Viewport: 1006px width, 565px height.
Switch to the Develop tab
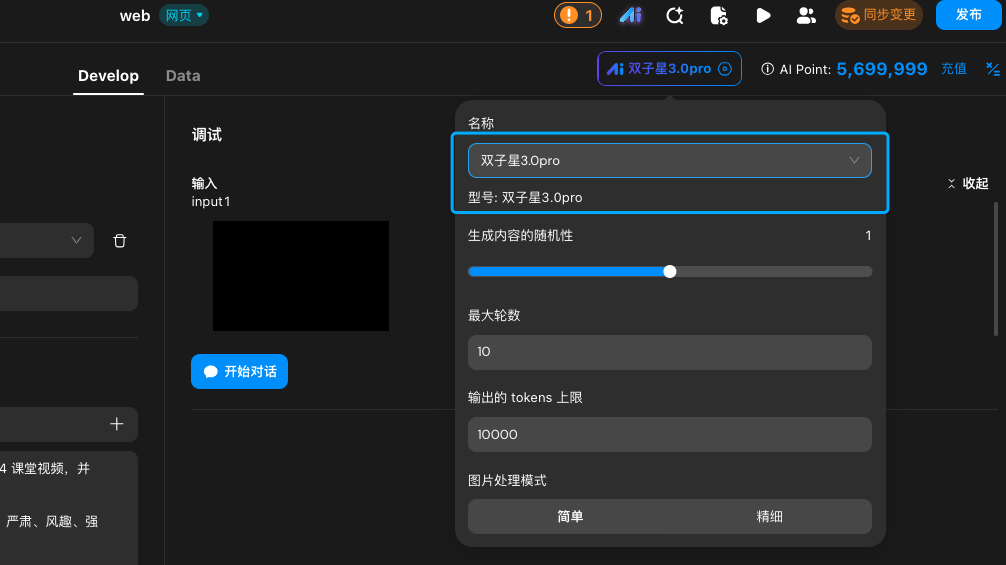(x=108, y=76)
